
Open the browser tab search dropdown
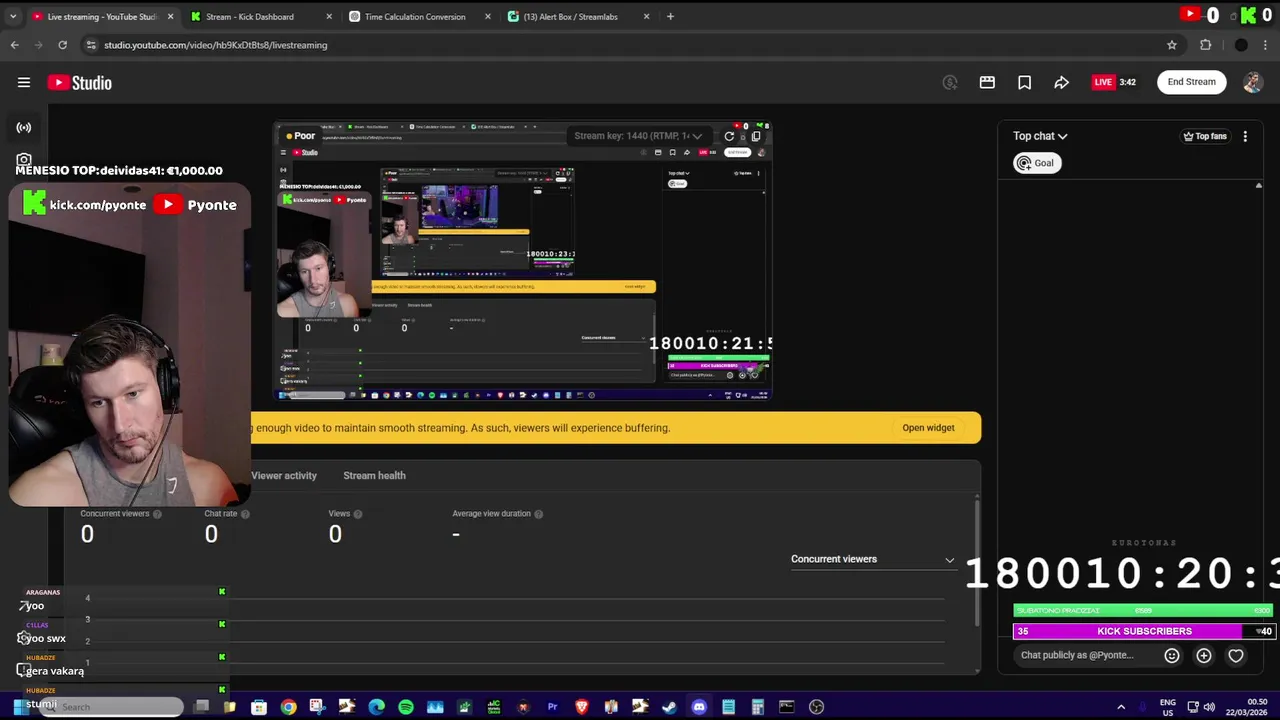tap(13, 16)
